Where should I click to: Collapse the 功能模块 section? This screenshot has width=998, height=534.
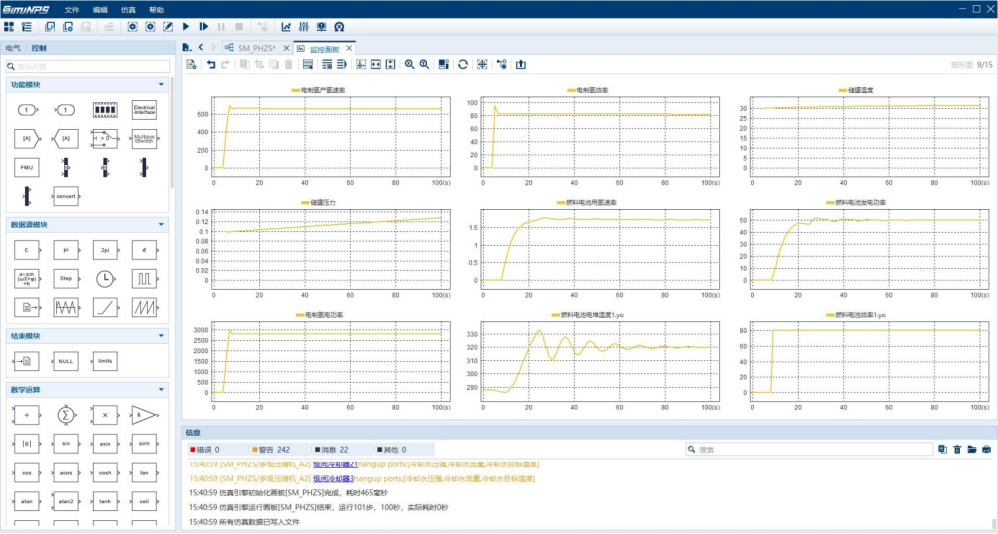[x=161, y=85]
